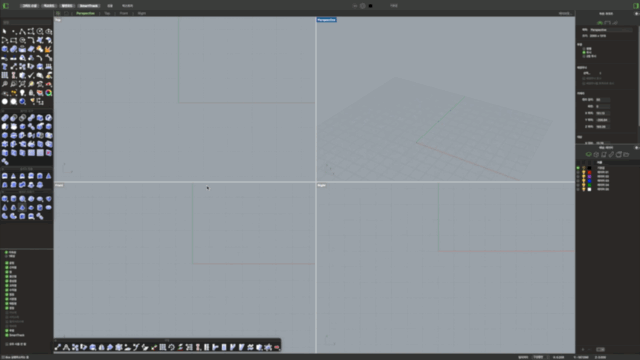Image resolution: width=640 pixels, height=360 pixels.
Task: Click the camera rotation field showing 0
Action: [602, 107]
